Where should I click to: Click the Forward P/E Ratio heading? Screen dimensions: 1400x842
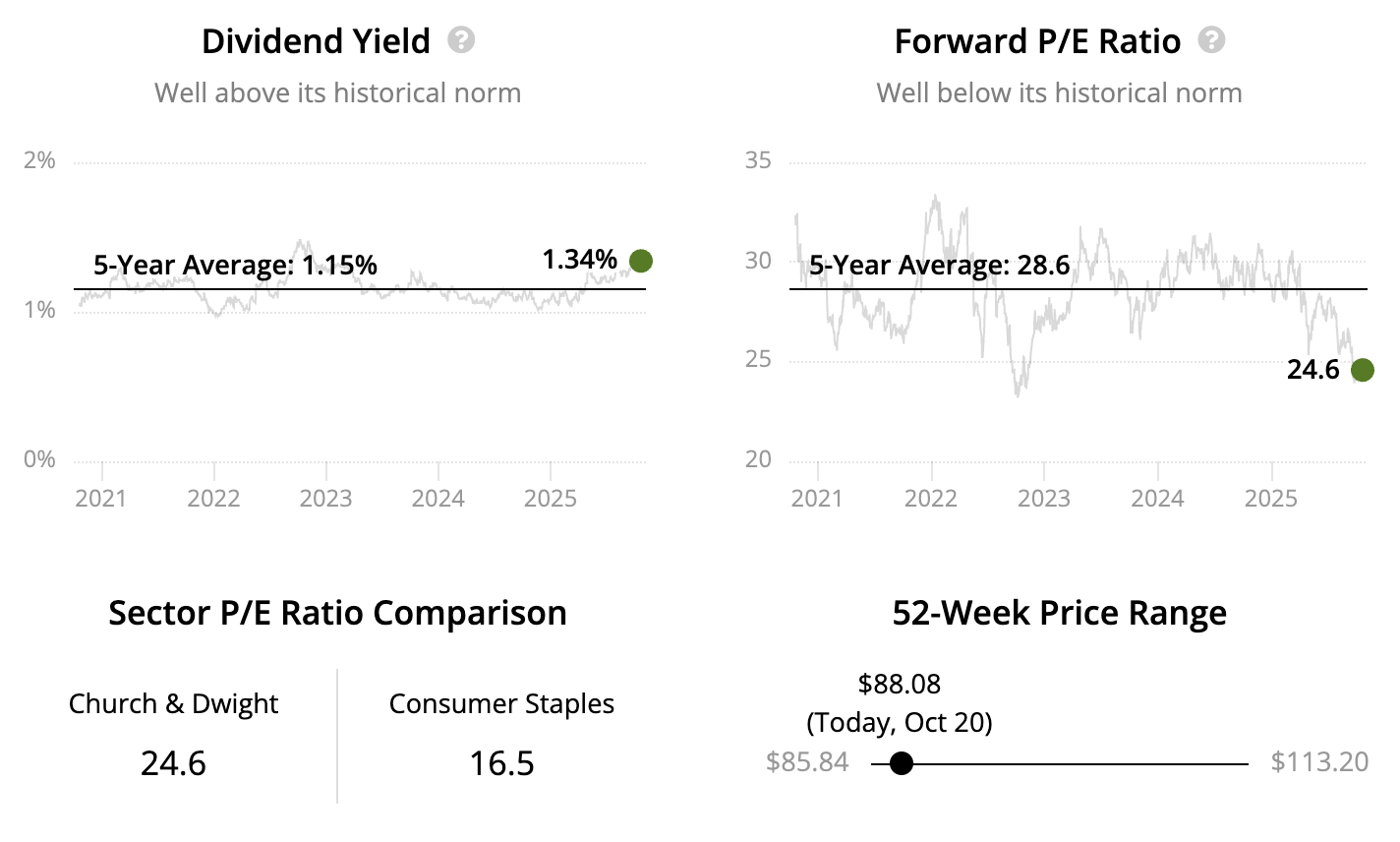click(1037, 41)
